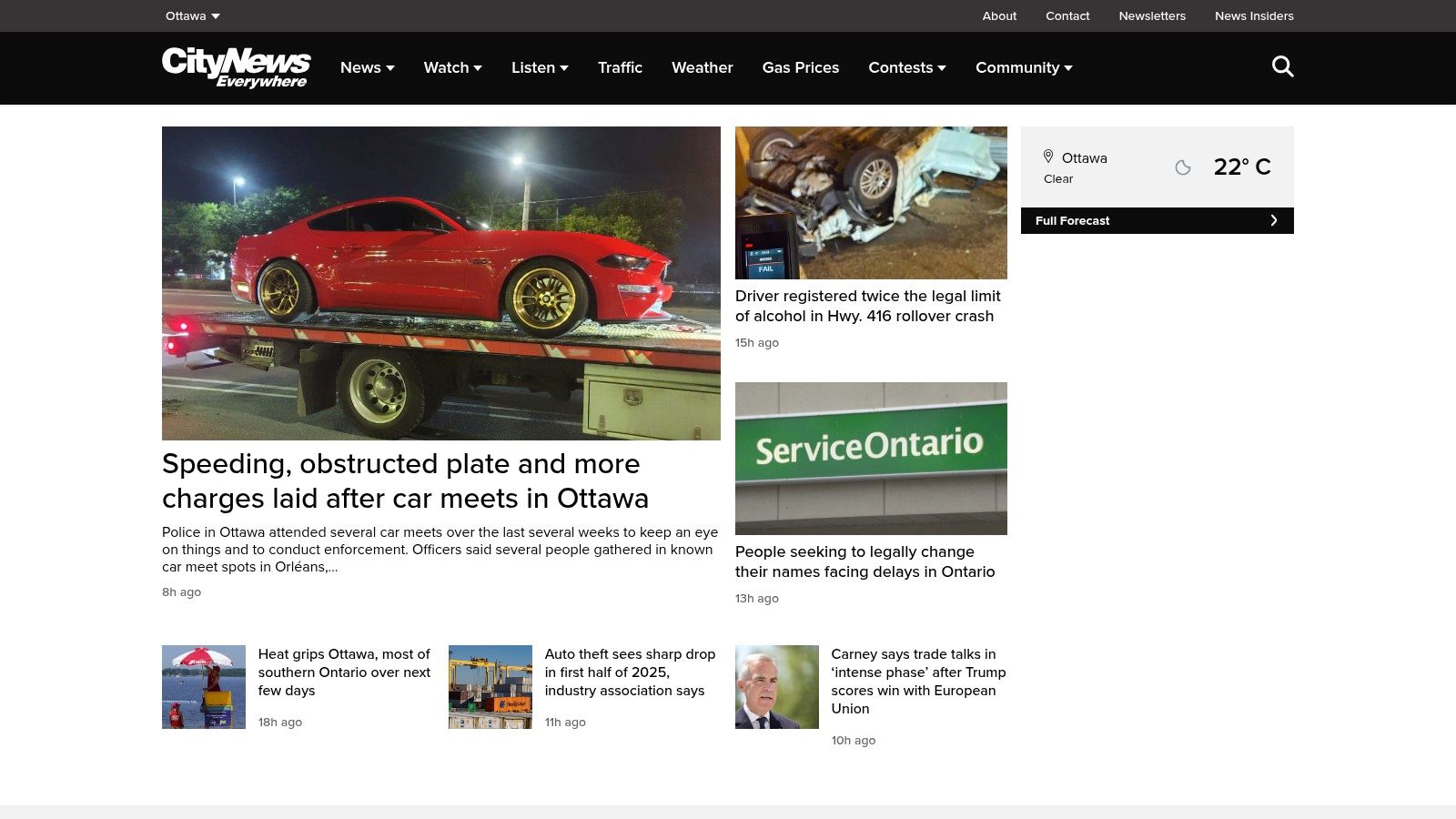Select Gas Prices in the navbar

tap(801, 67)
